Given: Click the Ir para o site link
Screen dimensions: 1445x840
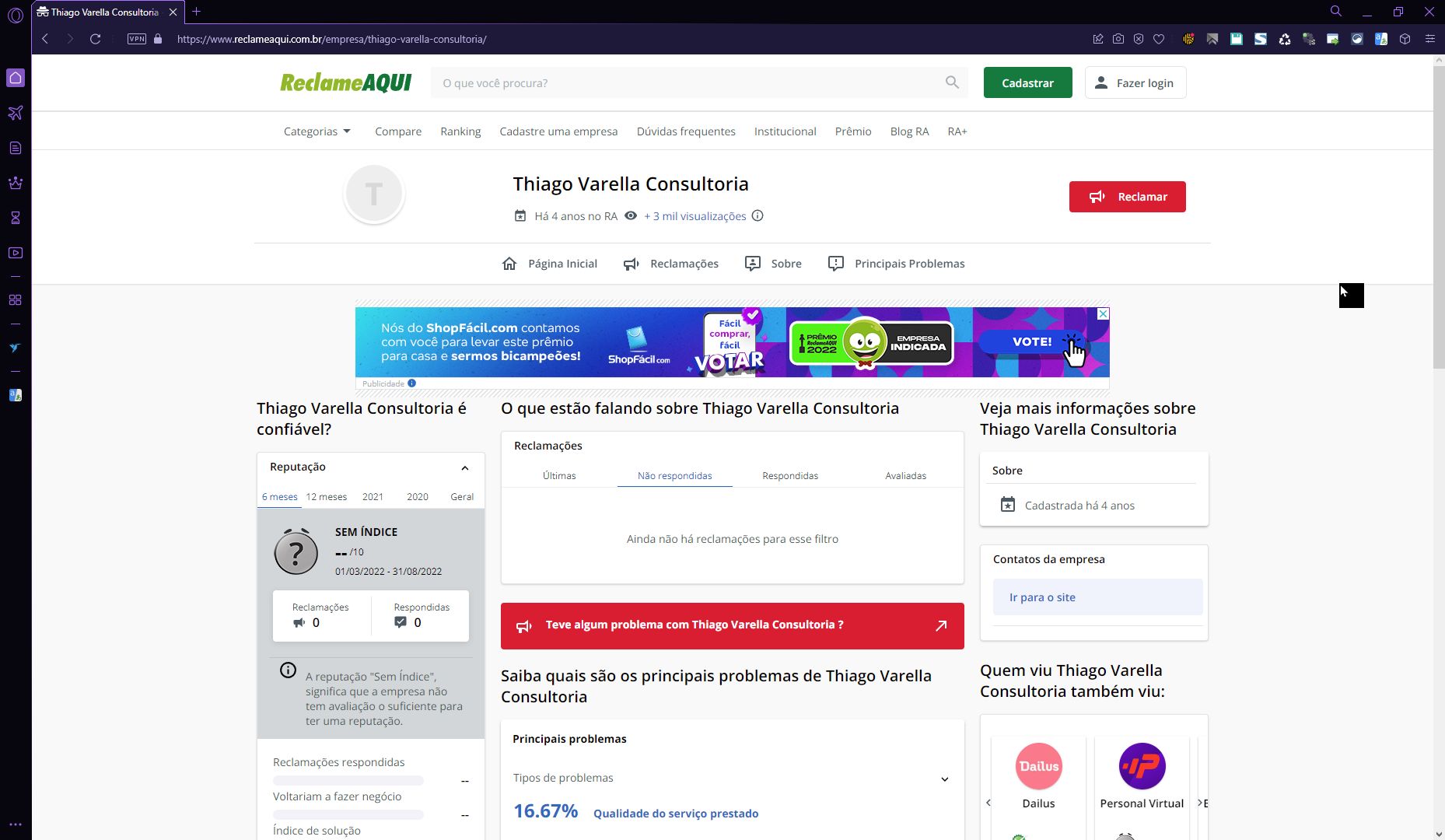Looking at the screenshot, I should point(1098,597).
